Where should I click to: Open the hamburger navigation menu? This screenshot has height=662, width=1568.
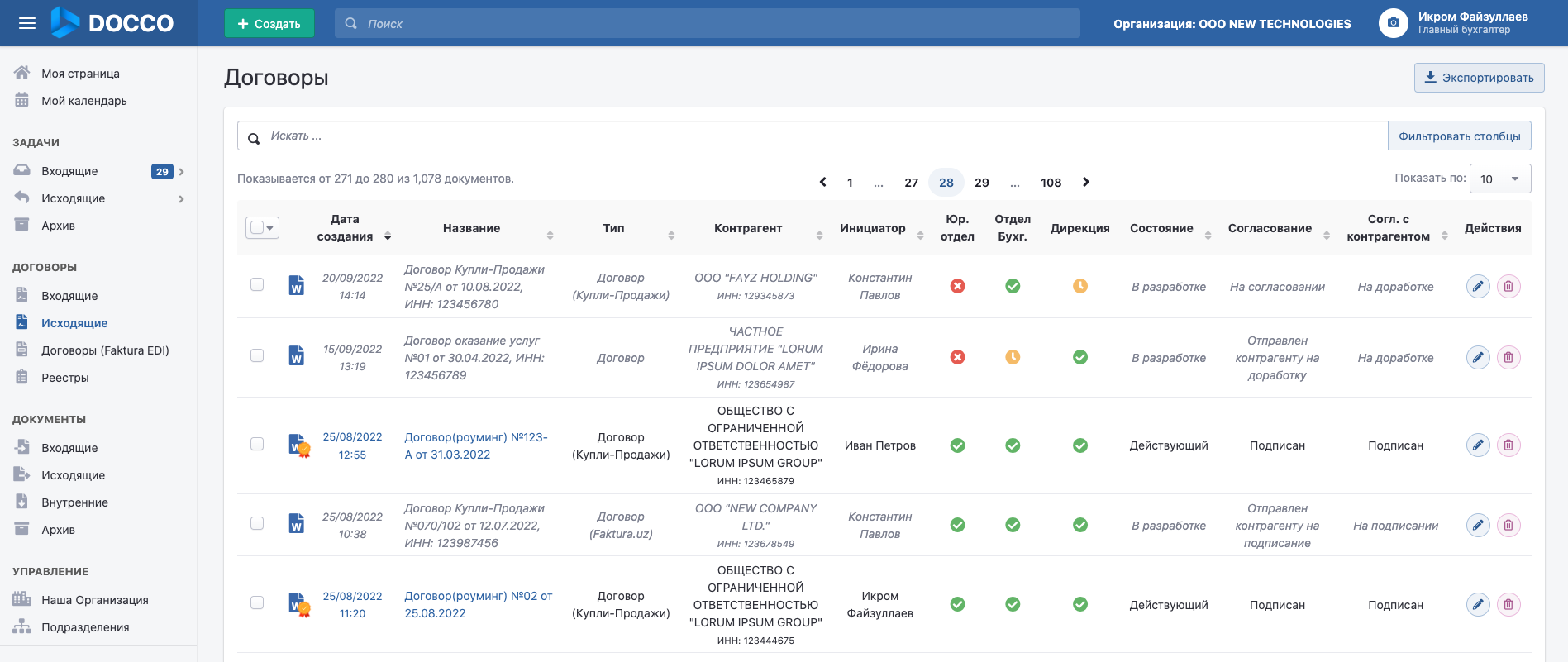click(27, 23)
